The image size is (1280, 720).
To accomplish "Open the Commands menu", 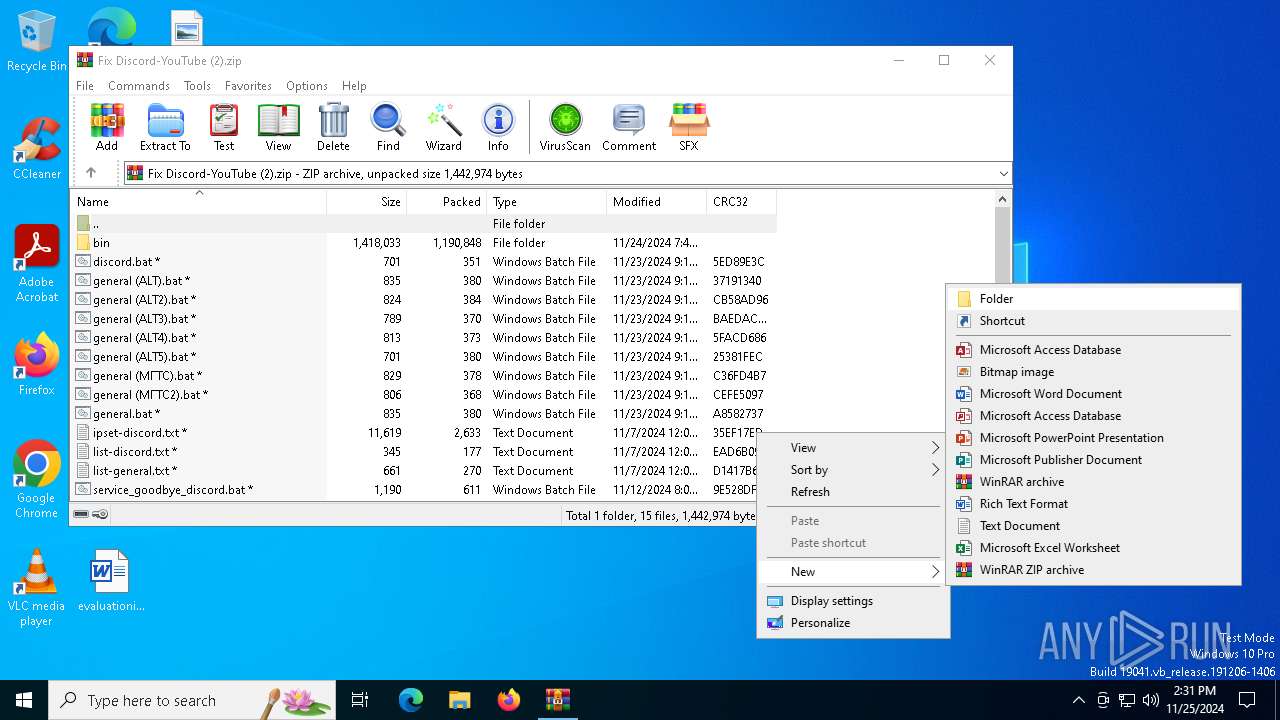I will [x=139, y=86].
